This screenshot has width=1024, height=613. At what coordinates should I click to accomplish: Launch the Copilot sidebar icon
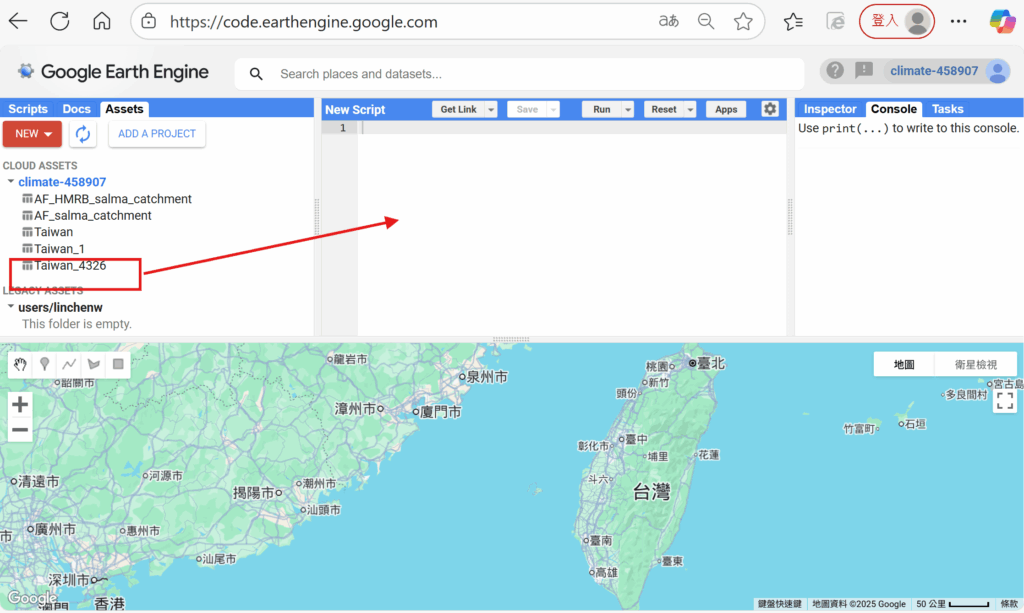(1002, 22)
